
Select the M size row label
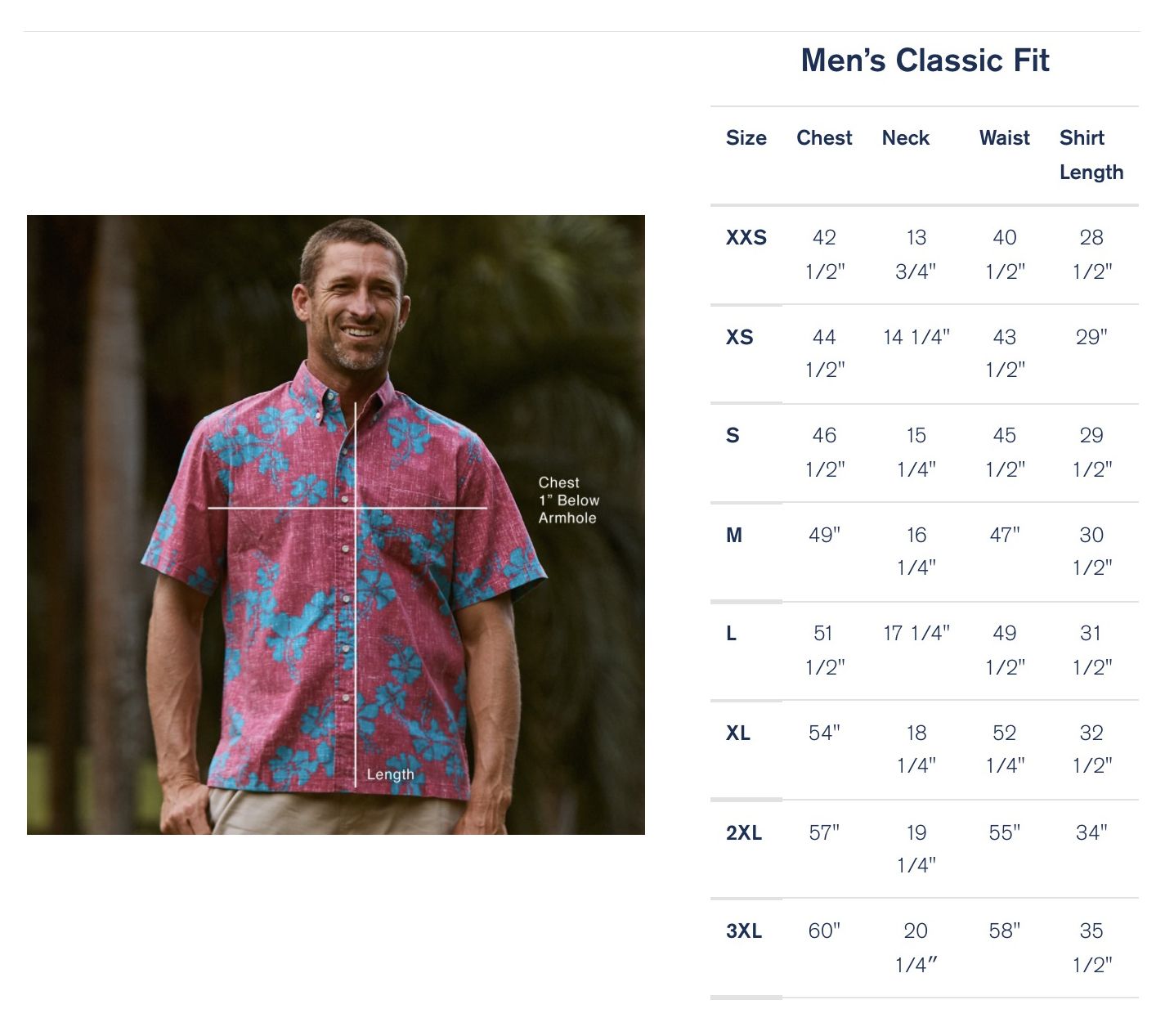734,536
